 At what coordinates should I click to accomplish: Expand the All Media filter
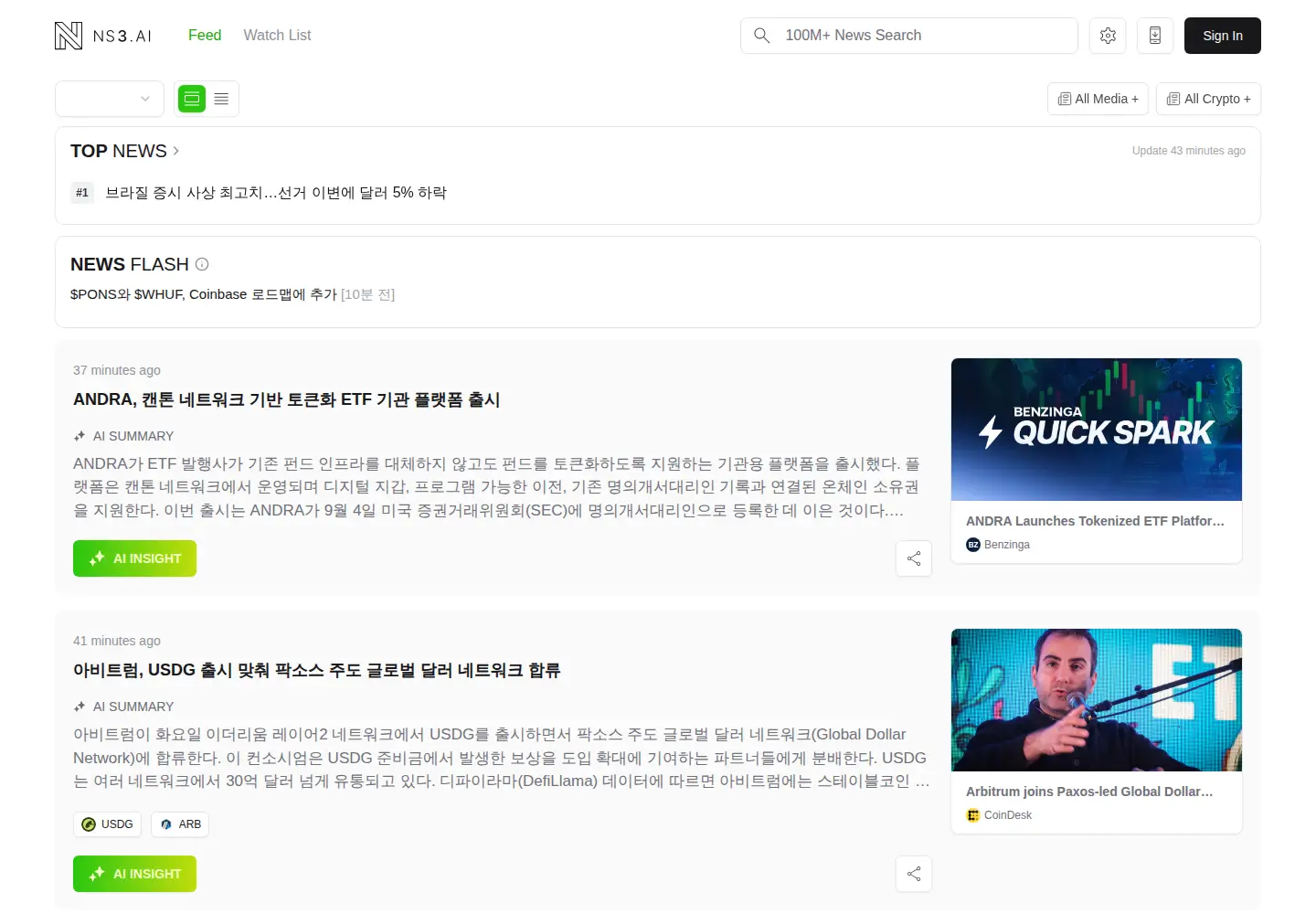[1098, 99]
